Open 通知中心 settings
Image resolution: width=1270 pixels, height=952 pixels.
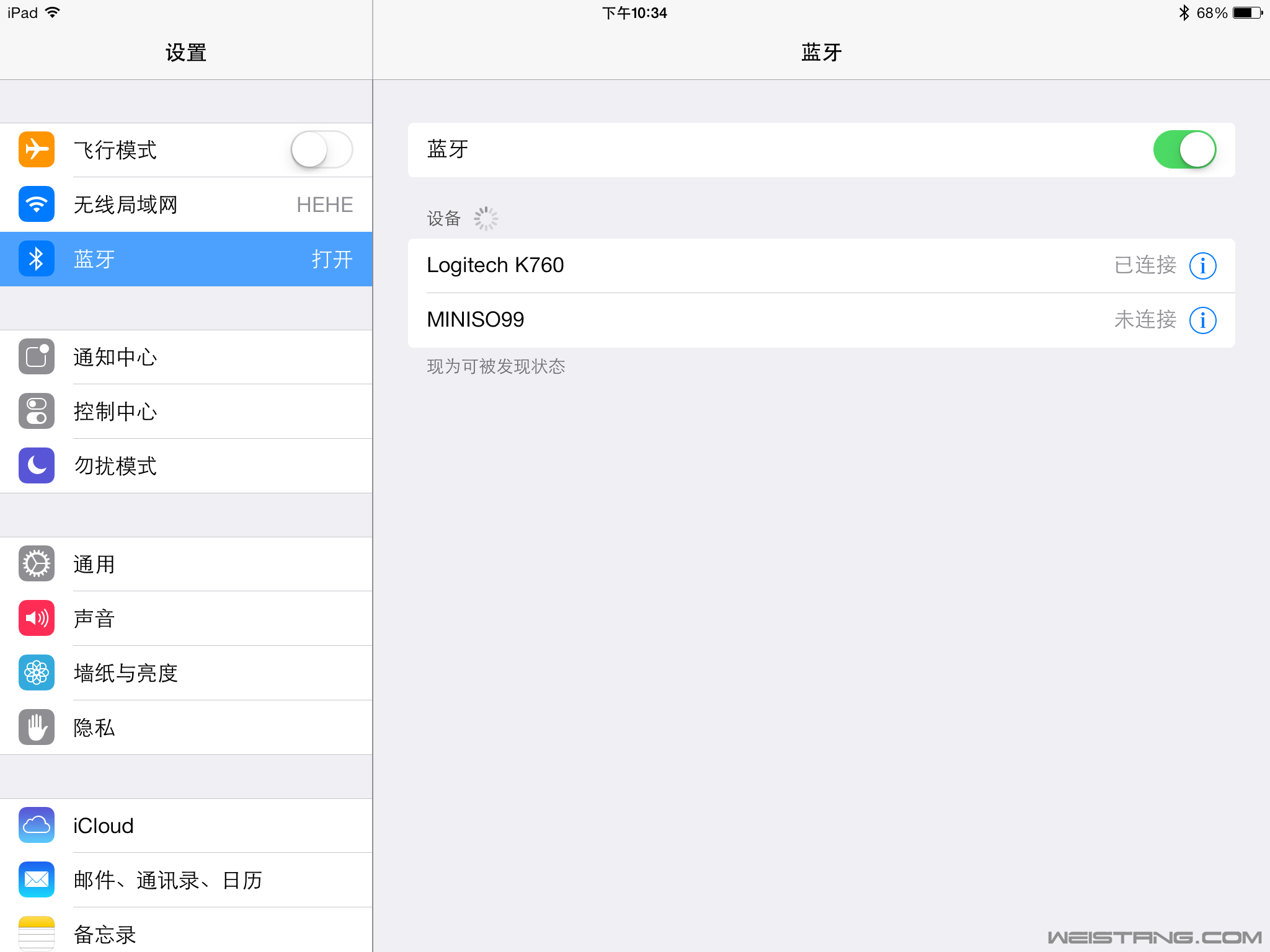click(x=186, y=356)
